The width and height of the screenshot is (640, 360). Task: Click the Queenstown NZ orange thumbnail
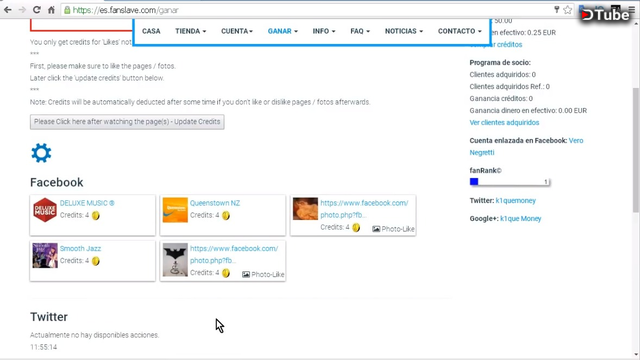point(175,210)
